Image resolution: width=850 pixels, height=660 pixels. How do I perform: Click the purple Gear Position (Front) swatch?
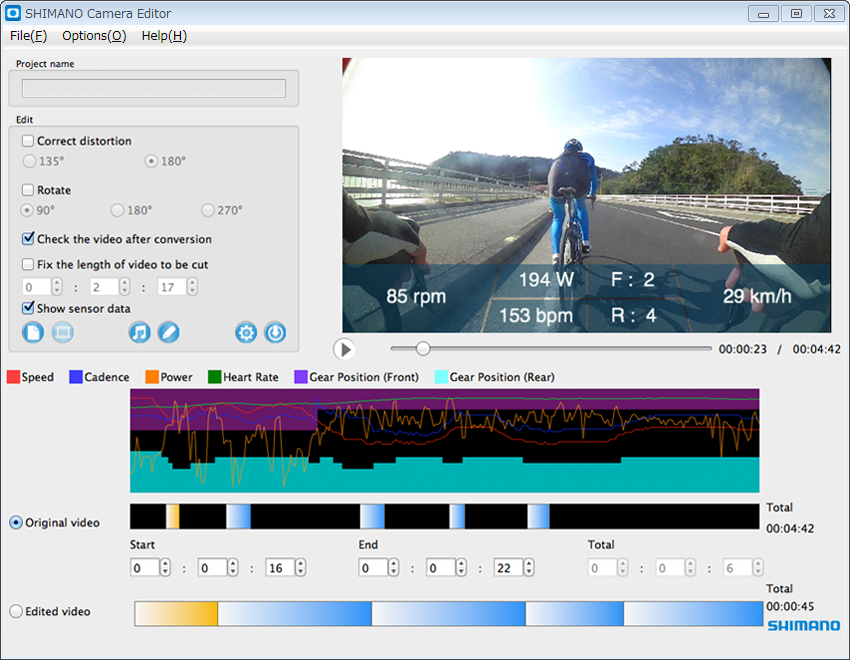pyautogui.click(x=301, y=377)
